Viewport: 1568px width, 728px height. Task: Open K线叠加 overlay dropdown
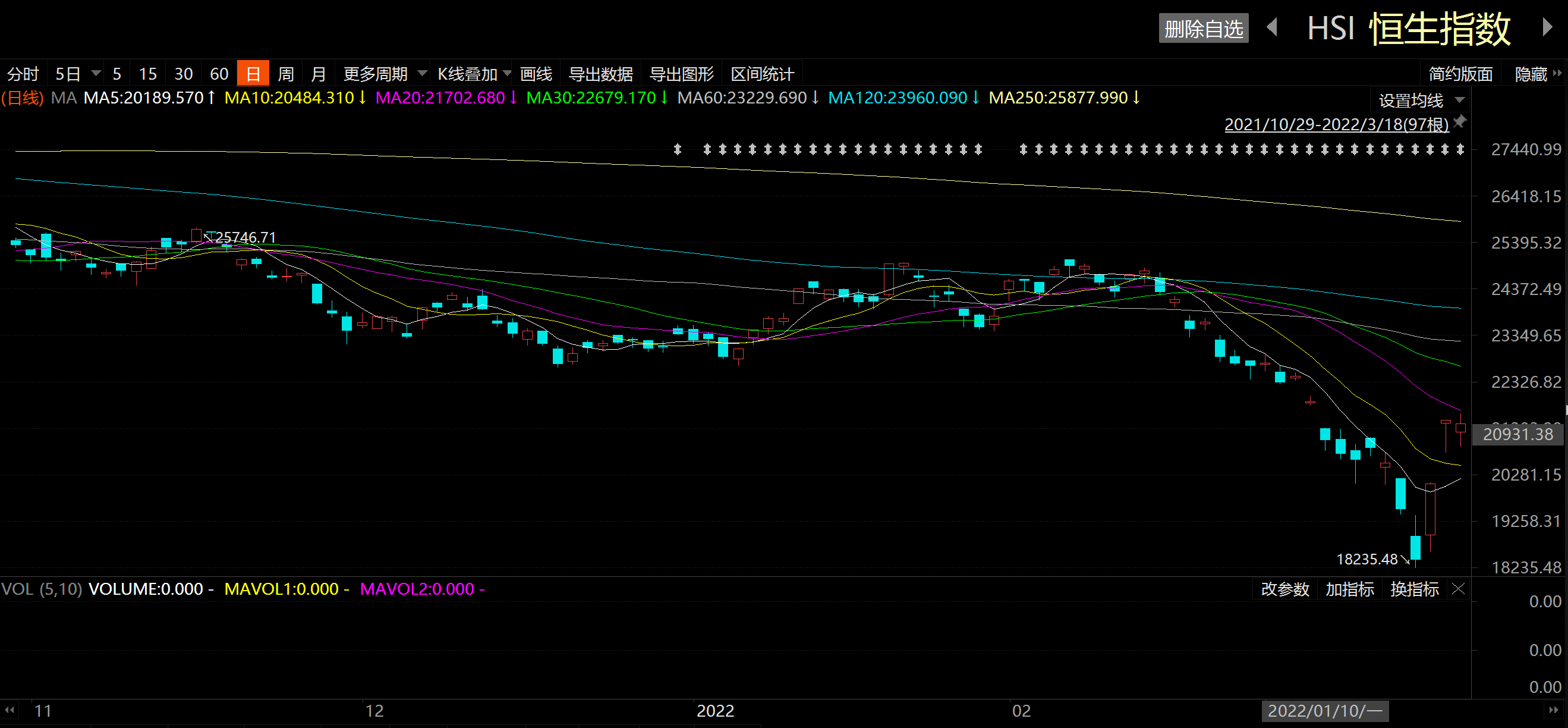pos(474,74)
